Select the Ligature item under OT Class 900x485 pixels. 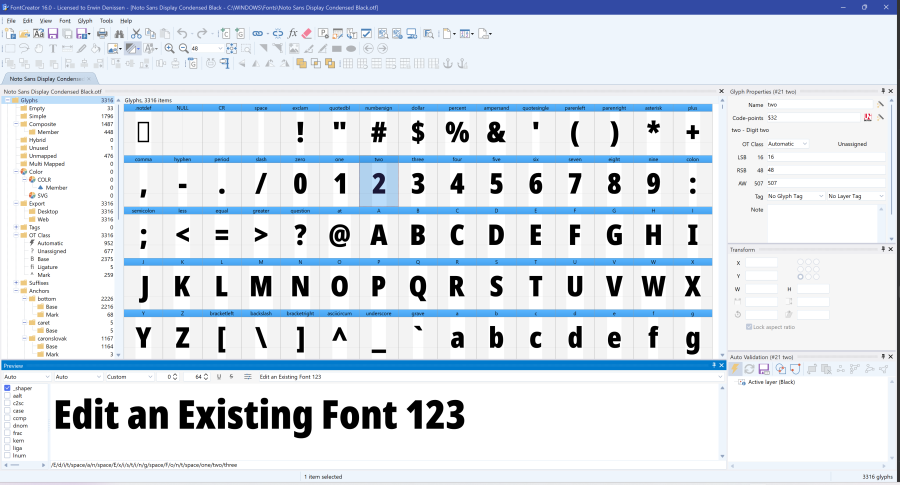[48, 267]
